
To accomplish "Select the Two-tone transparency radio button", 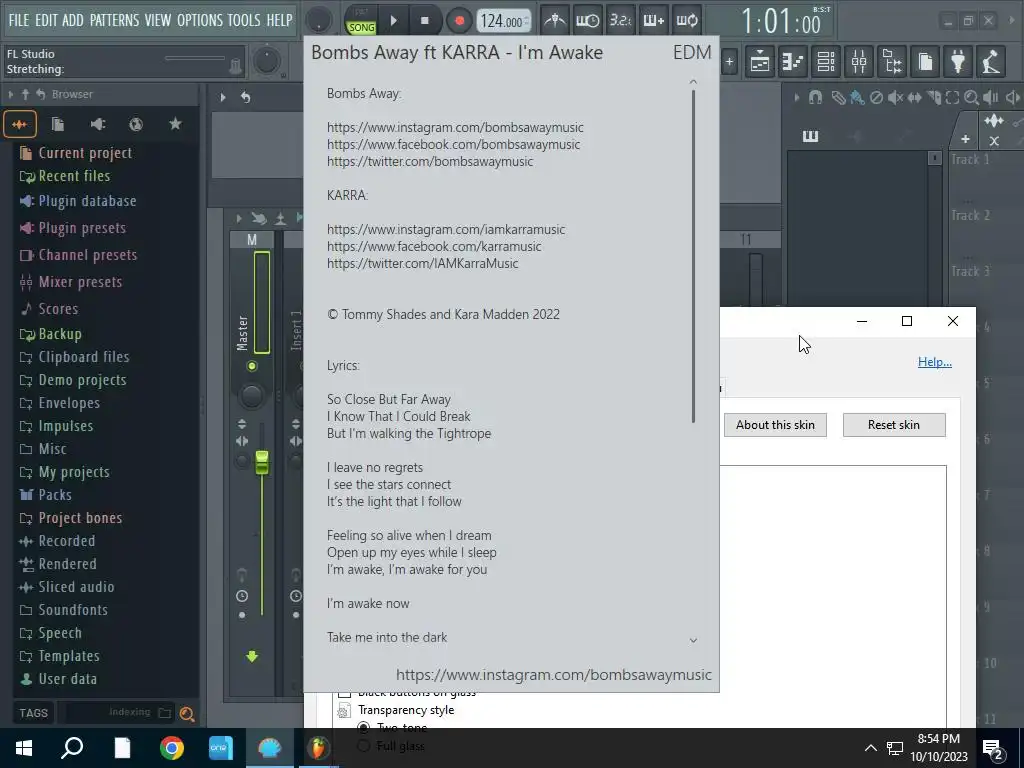I will [x=364, y=727].
